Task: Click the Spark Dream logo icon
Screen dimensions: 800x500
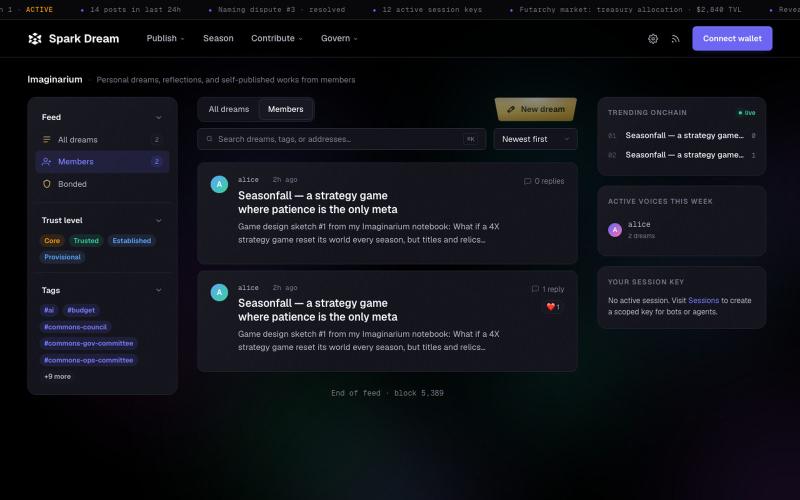Action: click(35, 39)
